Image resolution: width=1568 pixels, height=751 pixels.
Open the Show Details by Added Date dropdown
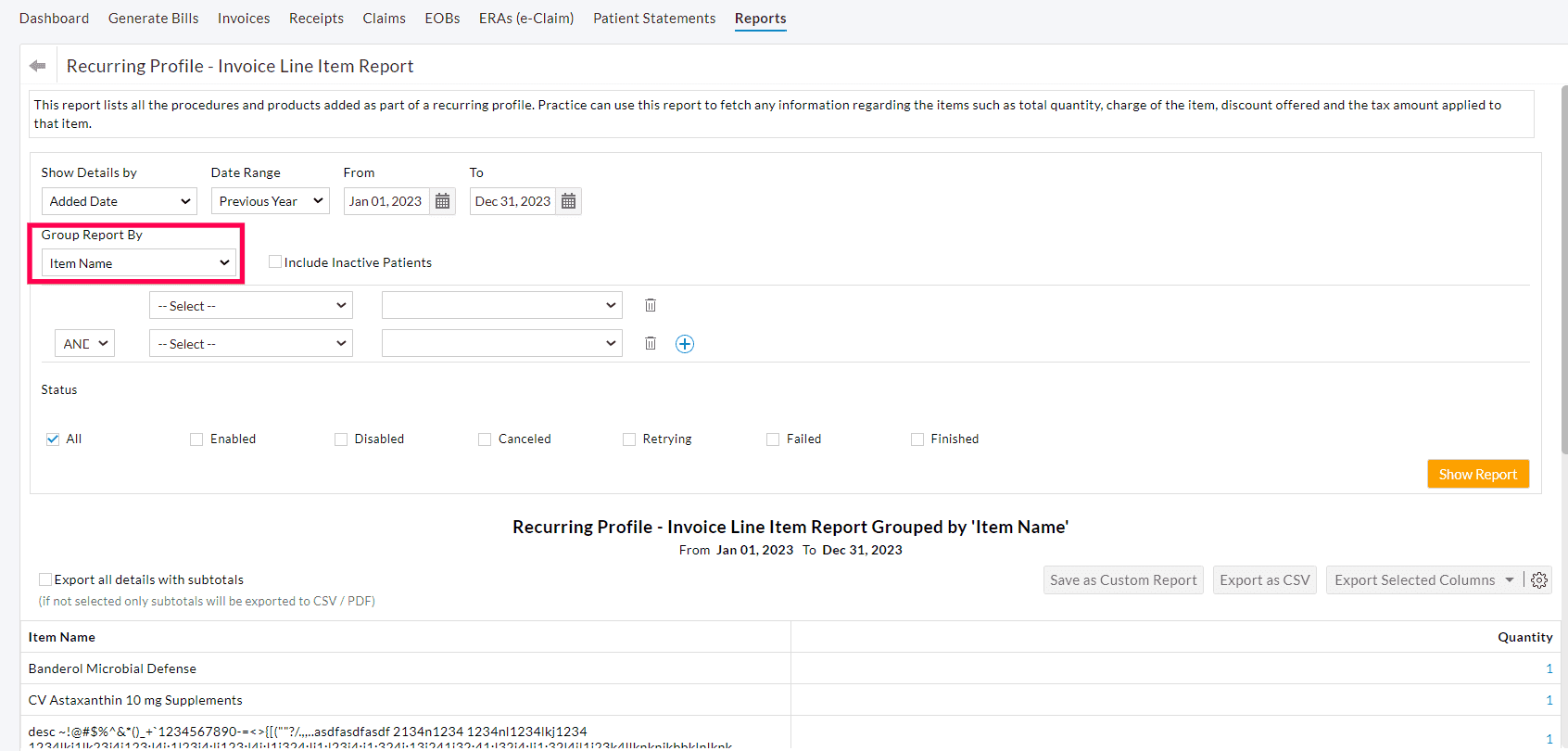(120, 201)
